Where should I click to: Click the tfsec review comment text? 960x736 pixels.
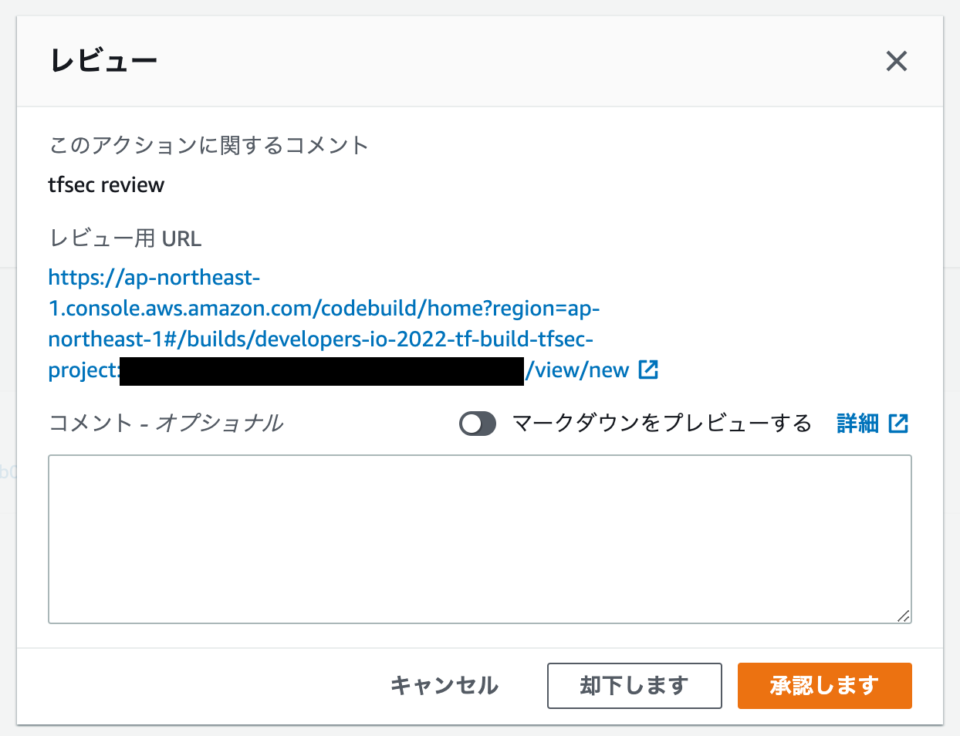[x=106, y=184]
